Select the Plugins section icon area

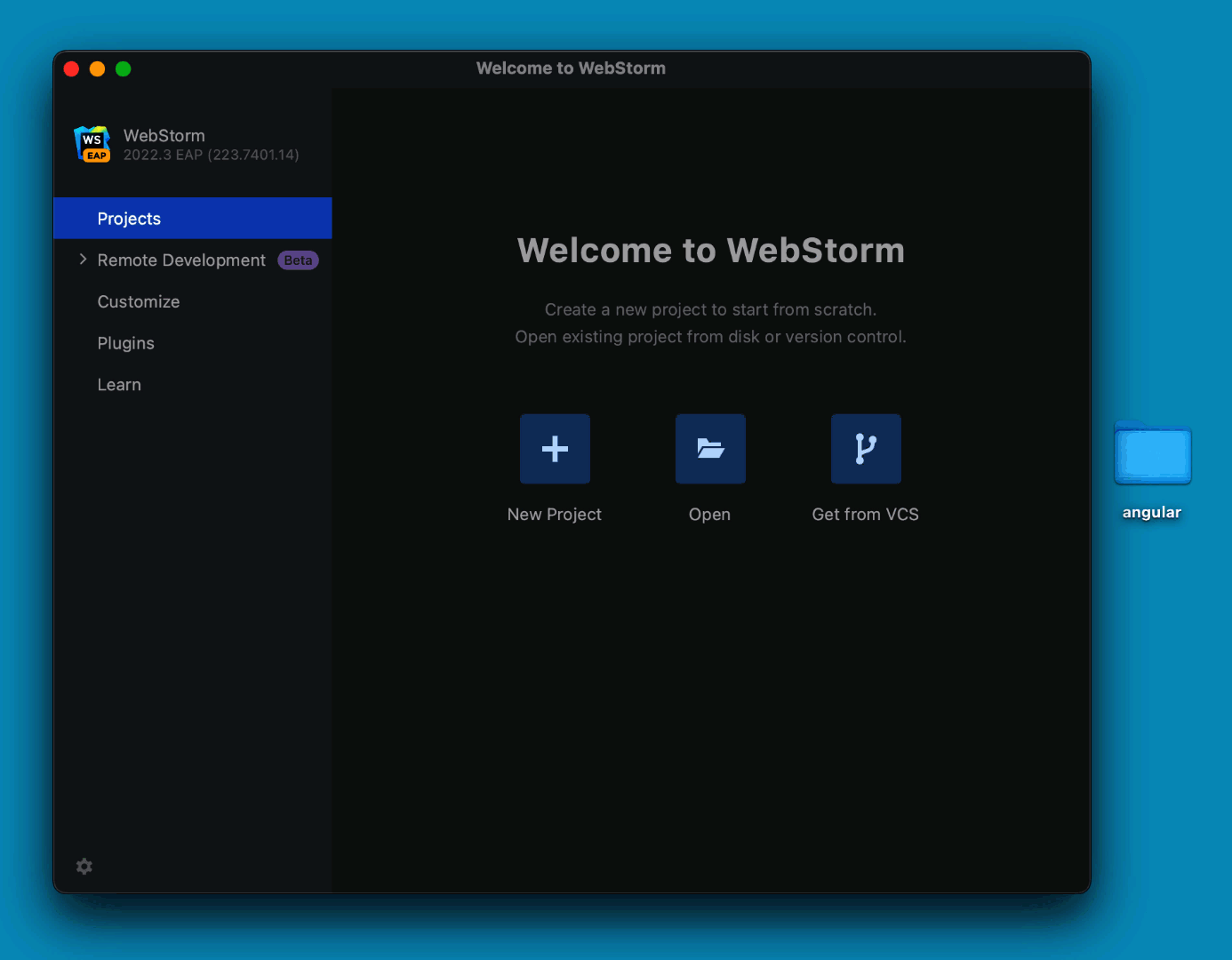point(125,343)
